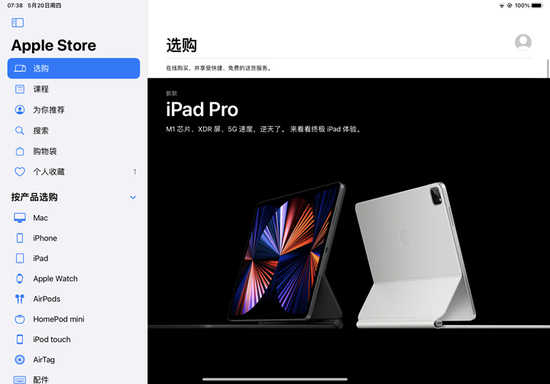Collapse the 按产品选购 section chevron
The image size is (550, 384).
click(x=133, y=197)
